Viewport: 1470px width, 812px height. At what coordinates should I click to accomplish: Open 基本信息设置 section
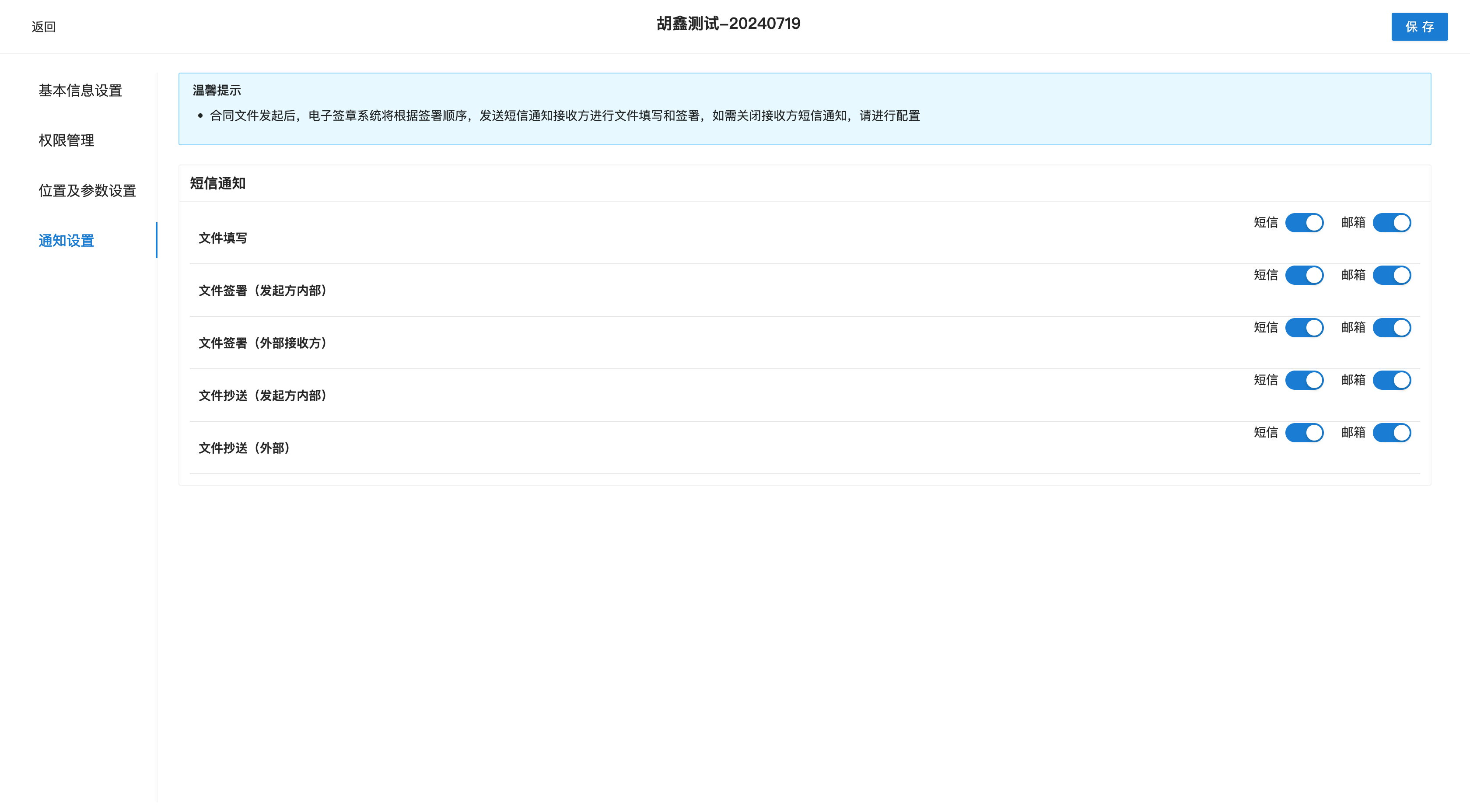tap(80, 90)
